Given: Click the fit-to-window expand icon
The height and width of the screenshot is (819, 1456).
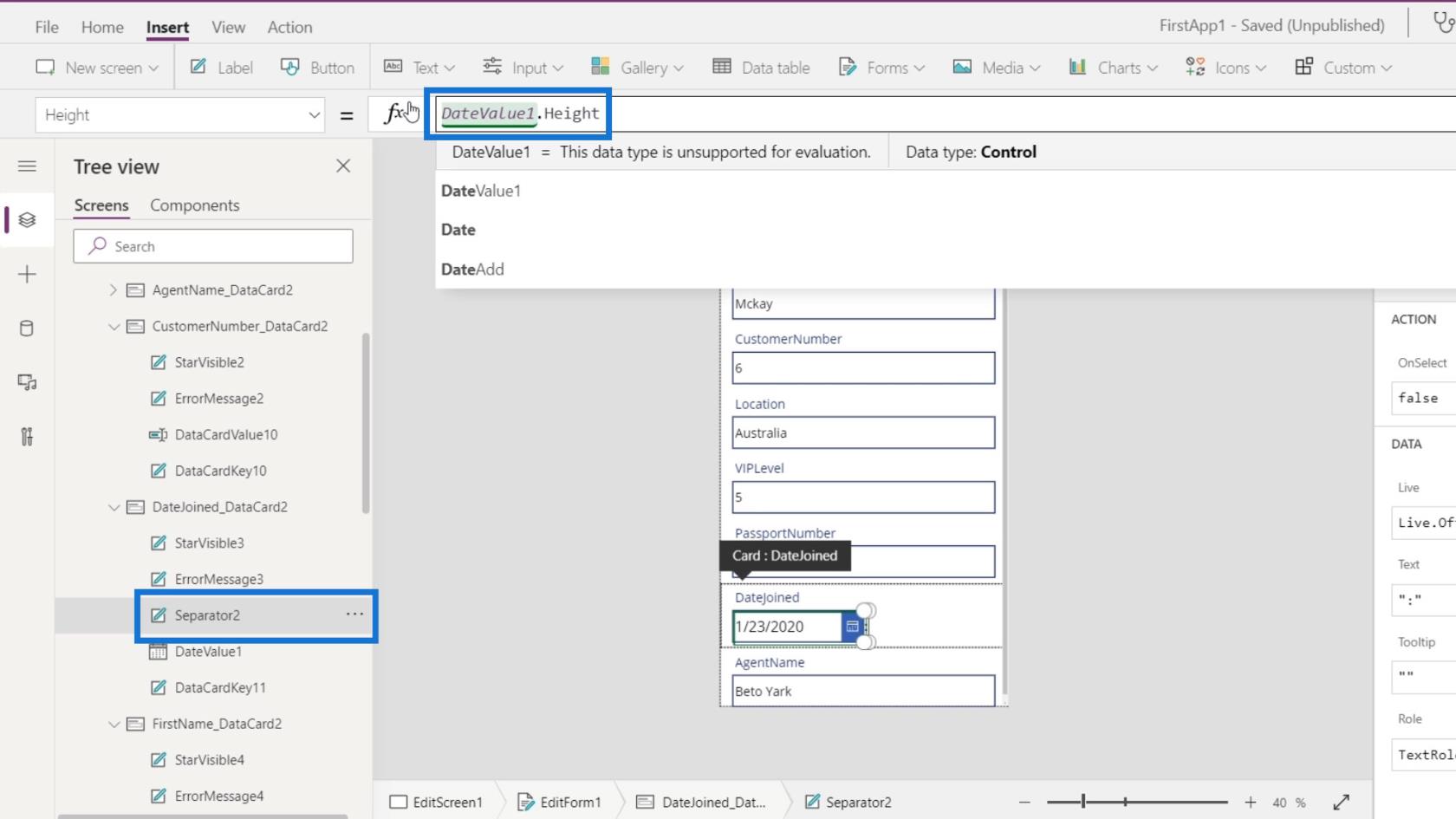Looking at the screenshot, I should tap(1341, 803).
